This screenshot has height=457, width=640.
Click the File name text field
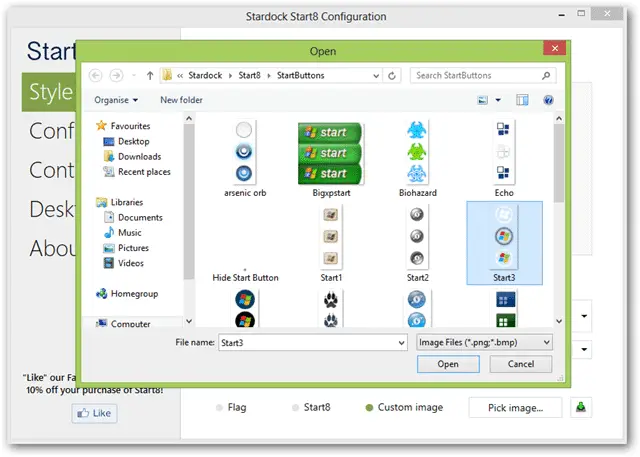tap(313, 343)
